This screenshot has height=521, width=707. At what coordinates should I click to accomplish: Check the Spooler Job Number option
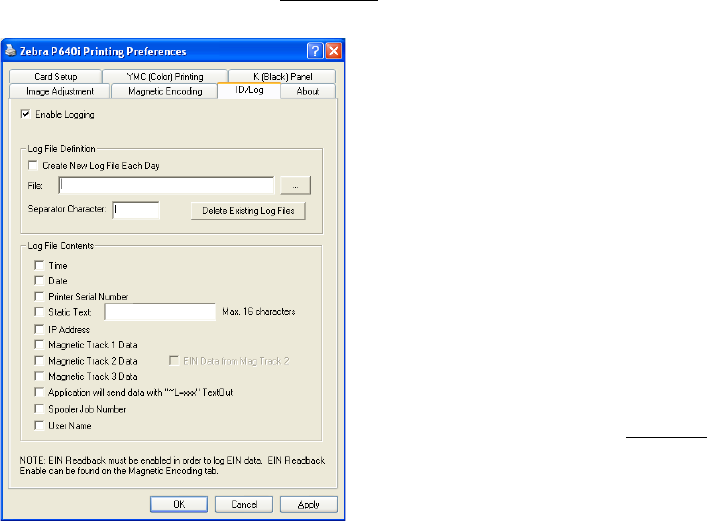[39, 409]
